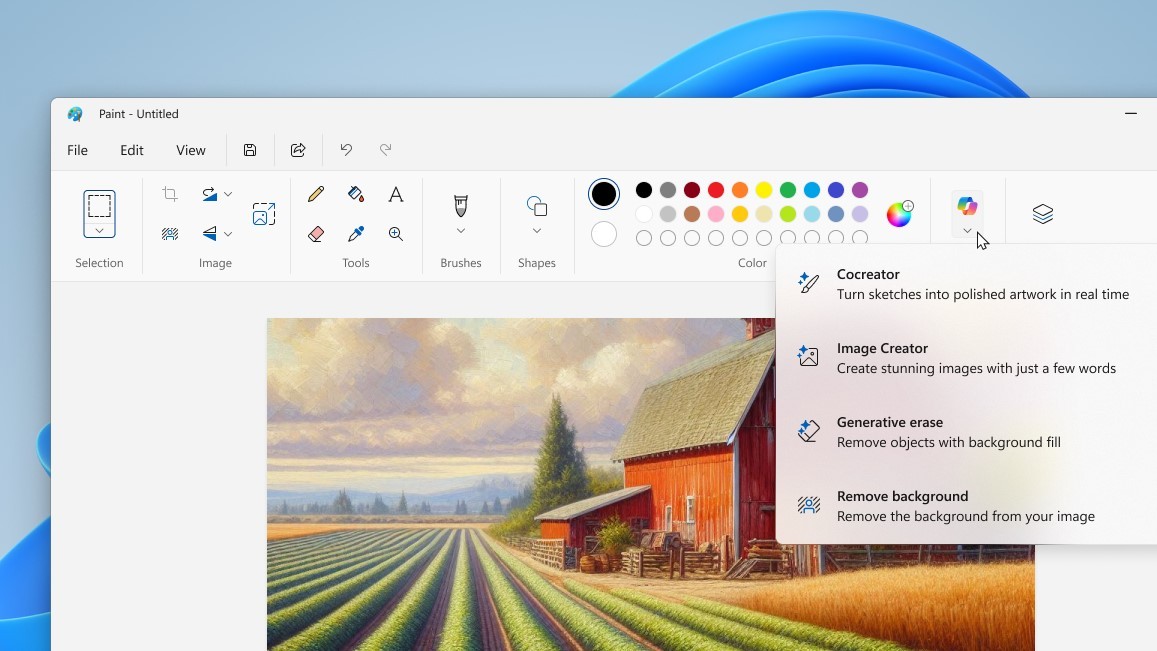Open the Rotate options dropdown

point(229,194)
